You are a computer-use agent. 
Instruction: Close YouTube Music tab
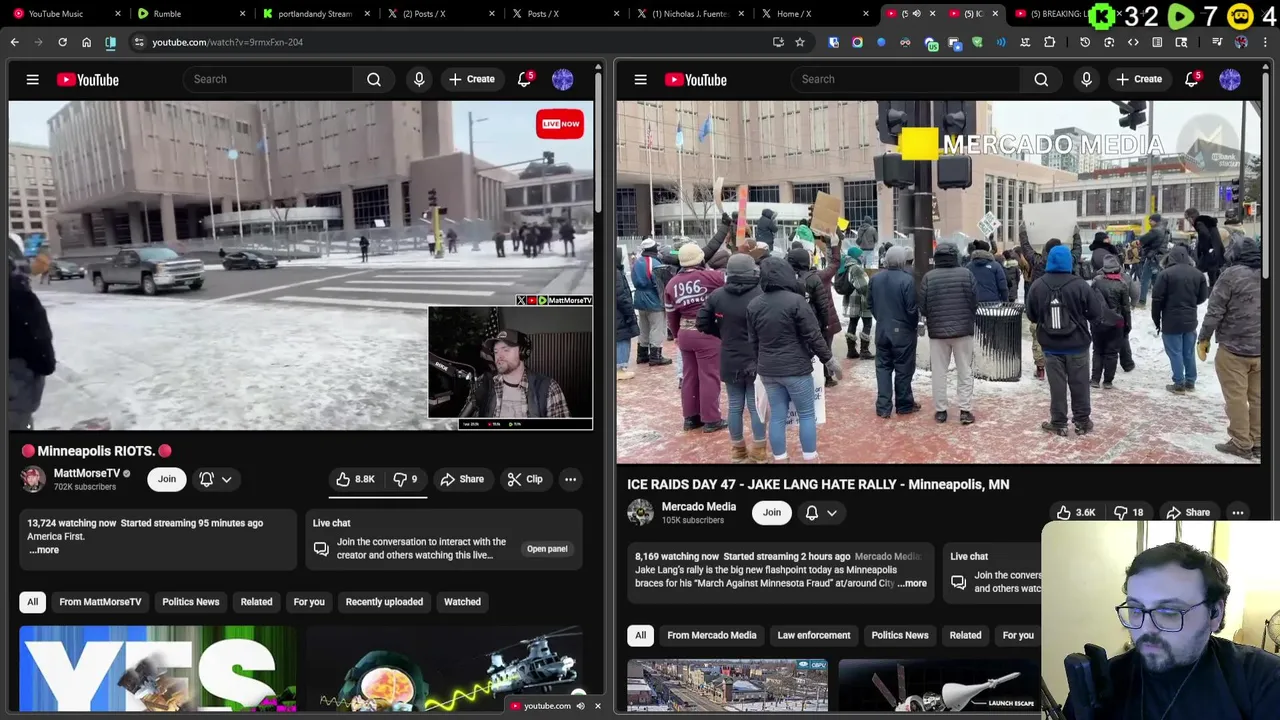pos(118,14)
